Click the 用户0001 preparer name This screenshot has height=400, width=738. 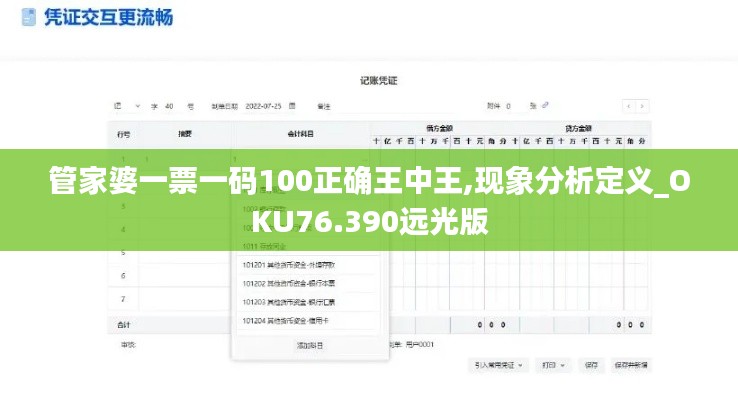click(419, 344)
